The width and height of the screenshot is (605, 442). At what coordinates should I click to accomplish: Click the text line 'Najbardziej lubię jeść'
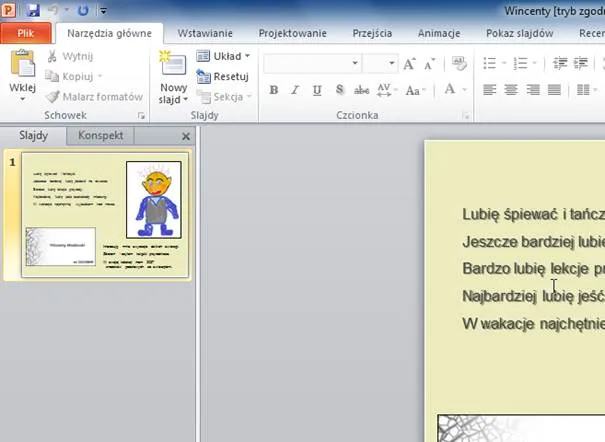(x=534, y=296)
